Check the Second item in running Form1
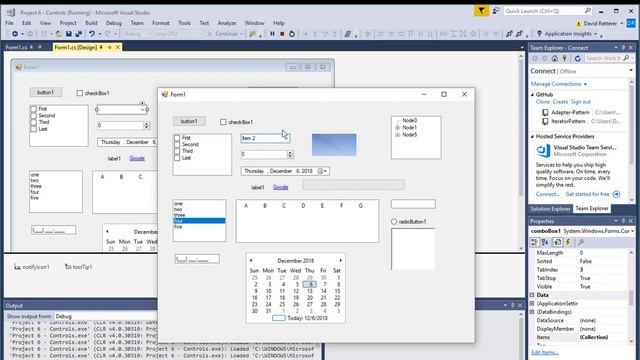This screenshot has width=640, height=360. point(177,144)
